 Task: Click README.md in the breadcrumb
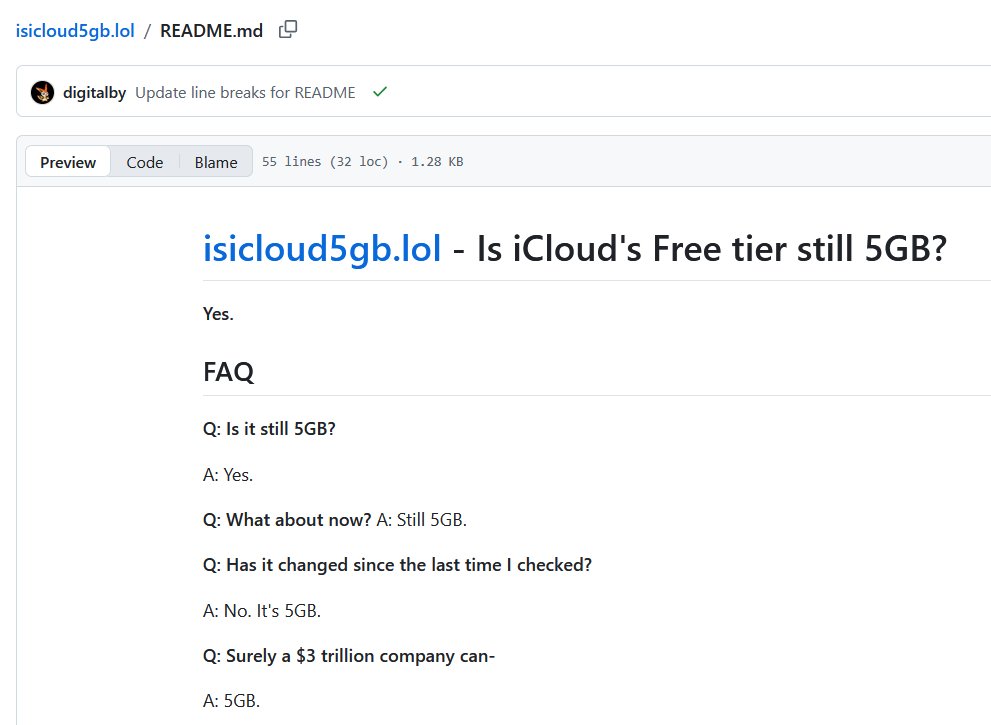(211, 31)
